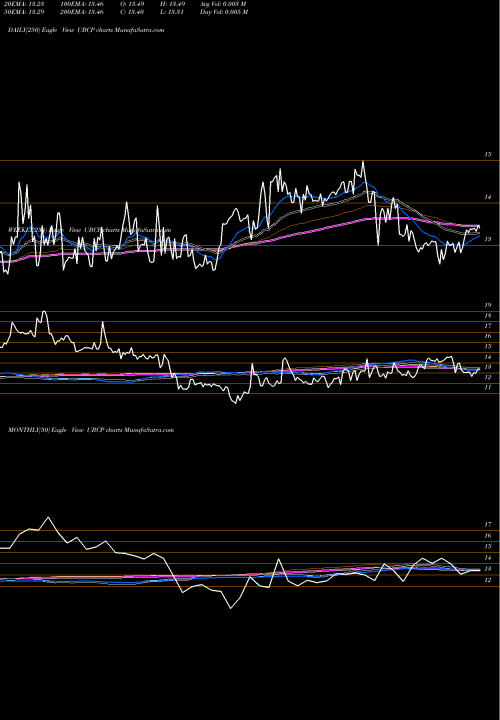
Task: Click the 19 price label on weekly chart
Action: click(488, 305)
